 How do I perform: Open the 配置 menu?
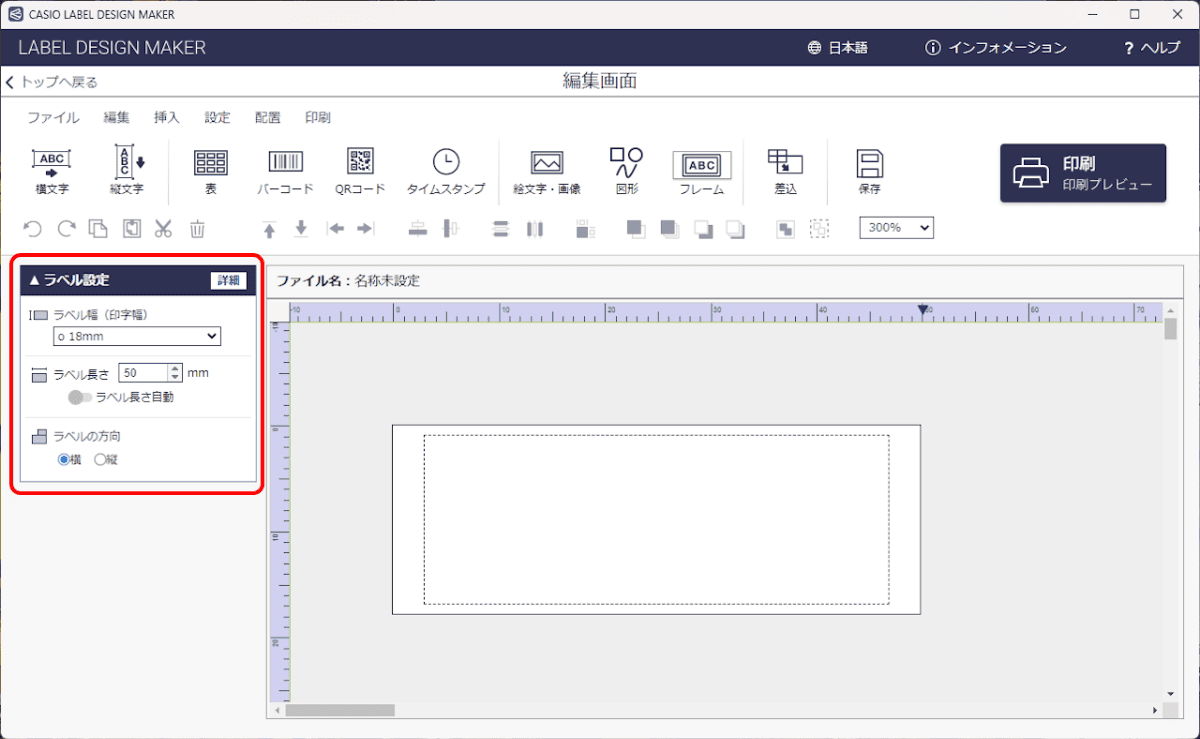pyautogui.click(x=268, y=117)
